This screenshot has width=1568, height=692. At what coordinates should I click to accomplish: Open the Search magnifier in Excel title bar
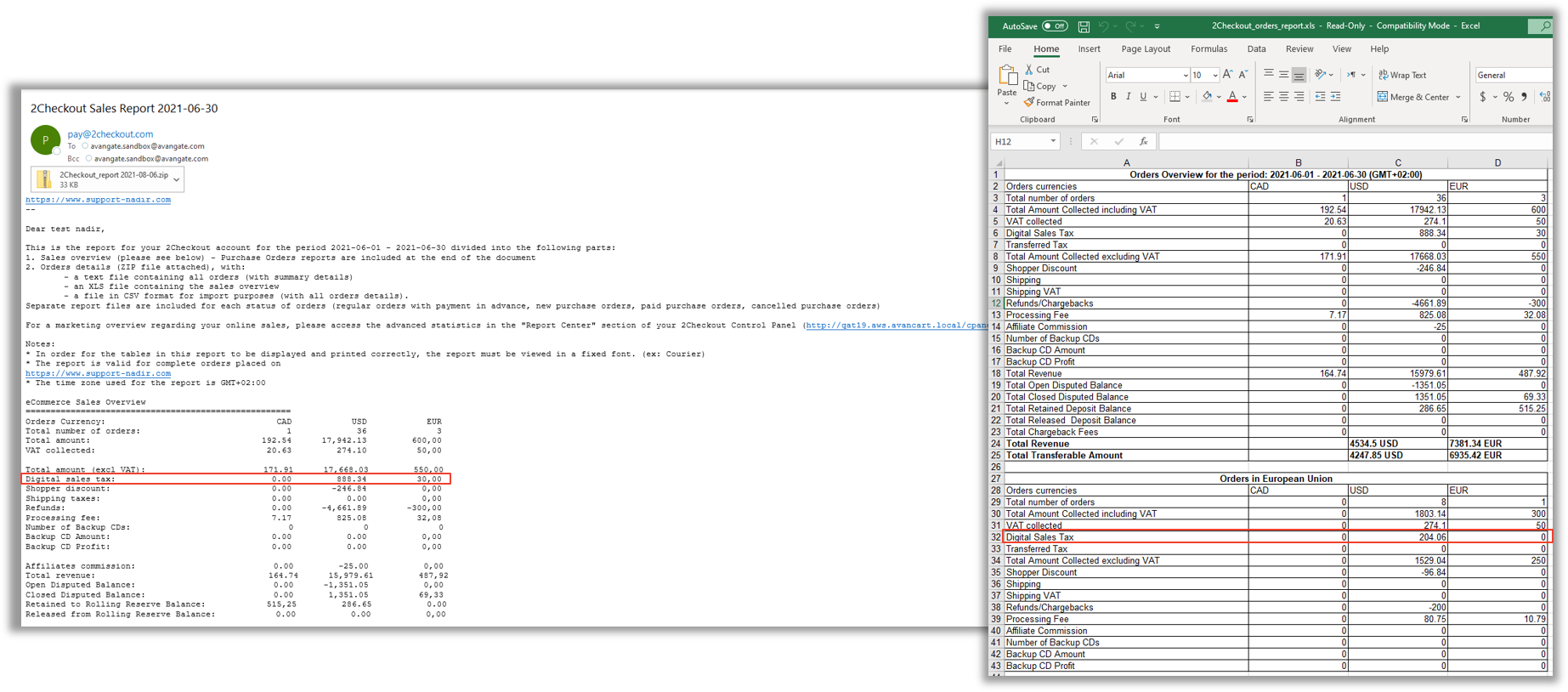pos(1544,26)
